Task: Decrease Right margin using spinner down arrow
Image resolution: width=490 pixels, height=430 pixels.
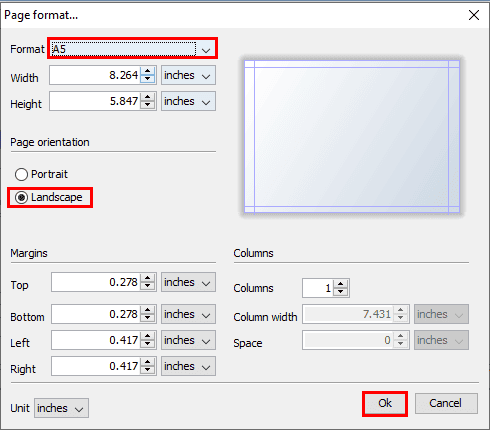Action: coord(148,370)
